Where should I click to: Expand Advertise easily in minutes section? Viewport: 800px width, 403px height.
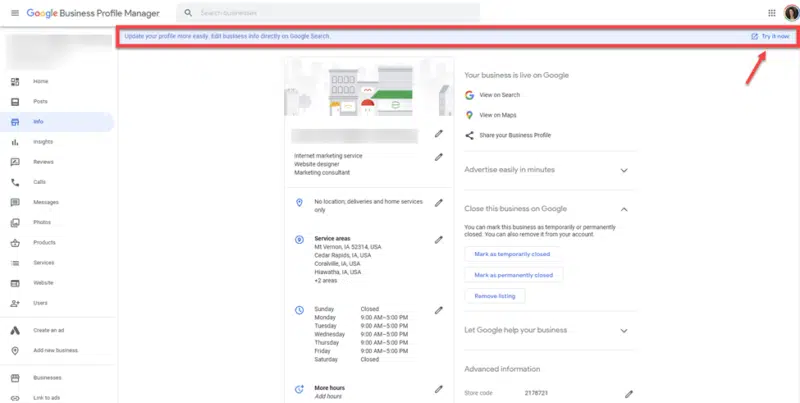point(624,170)
